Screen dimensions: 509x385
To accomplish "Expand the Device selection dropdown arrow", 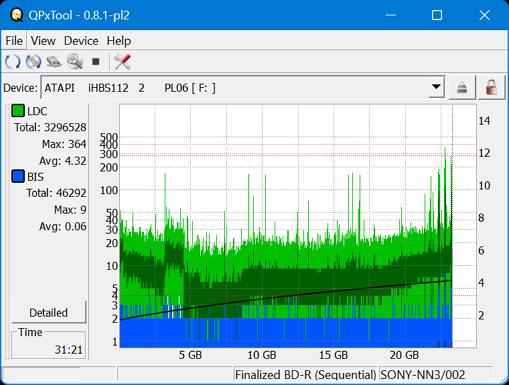I will [x=436, y=87].
